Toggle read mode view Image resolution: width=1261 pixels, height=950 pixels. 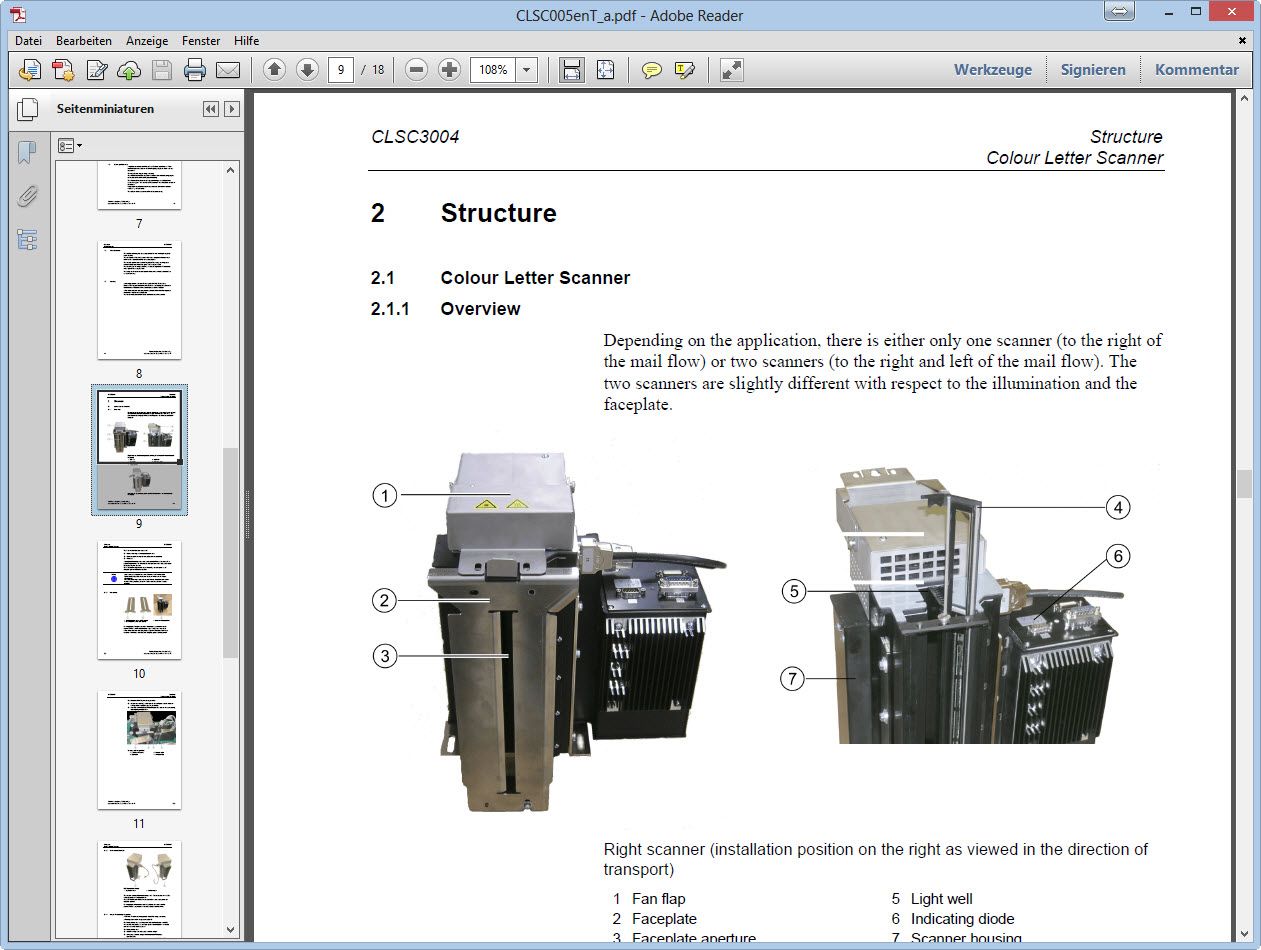click(732, 70)
